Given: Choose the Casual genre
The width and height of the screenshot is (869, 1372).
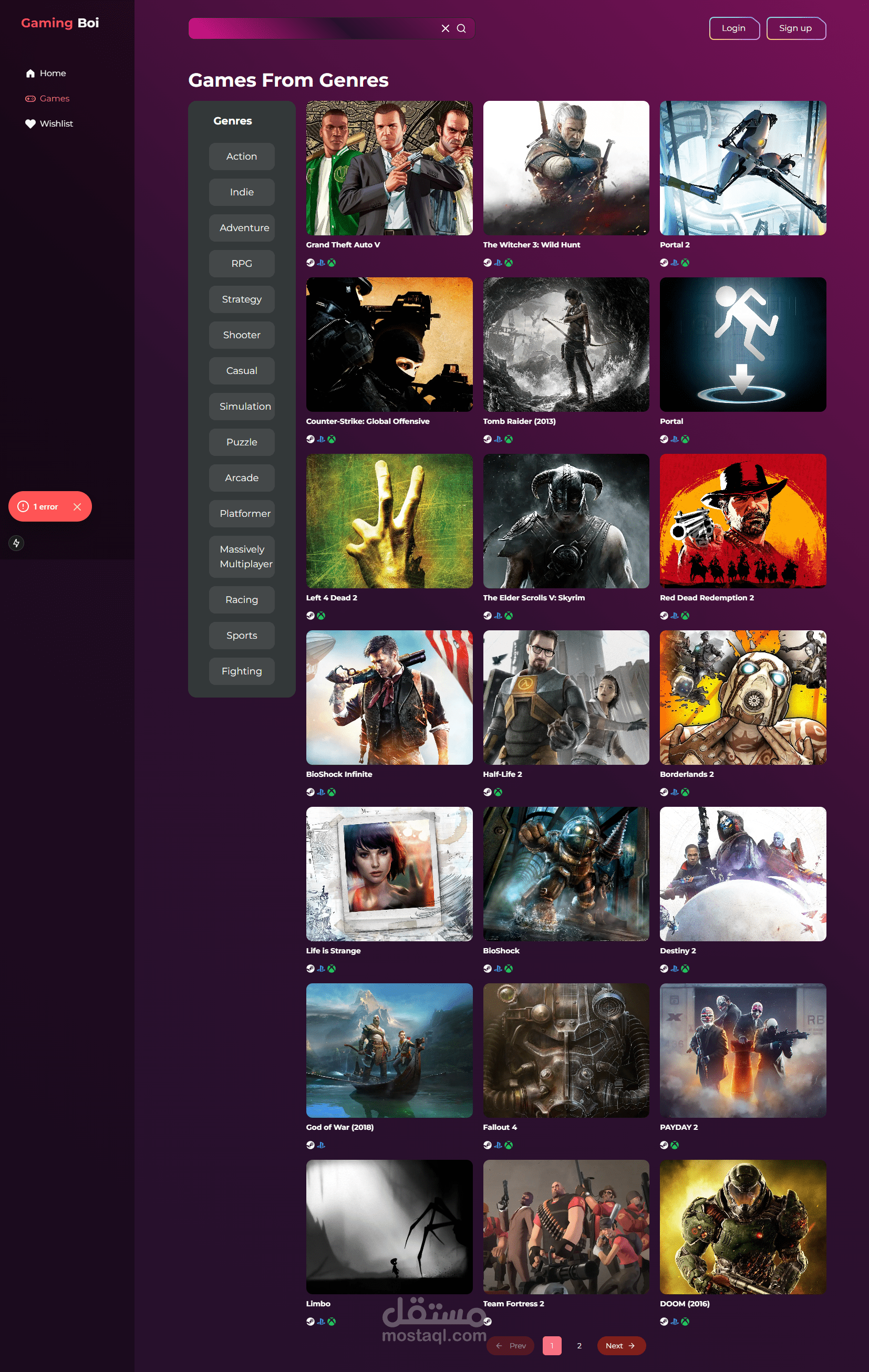Looking at the screenshot, I should 242,371.
